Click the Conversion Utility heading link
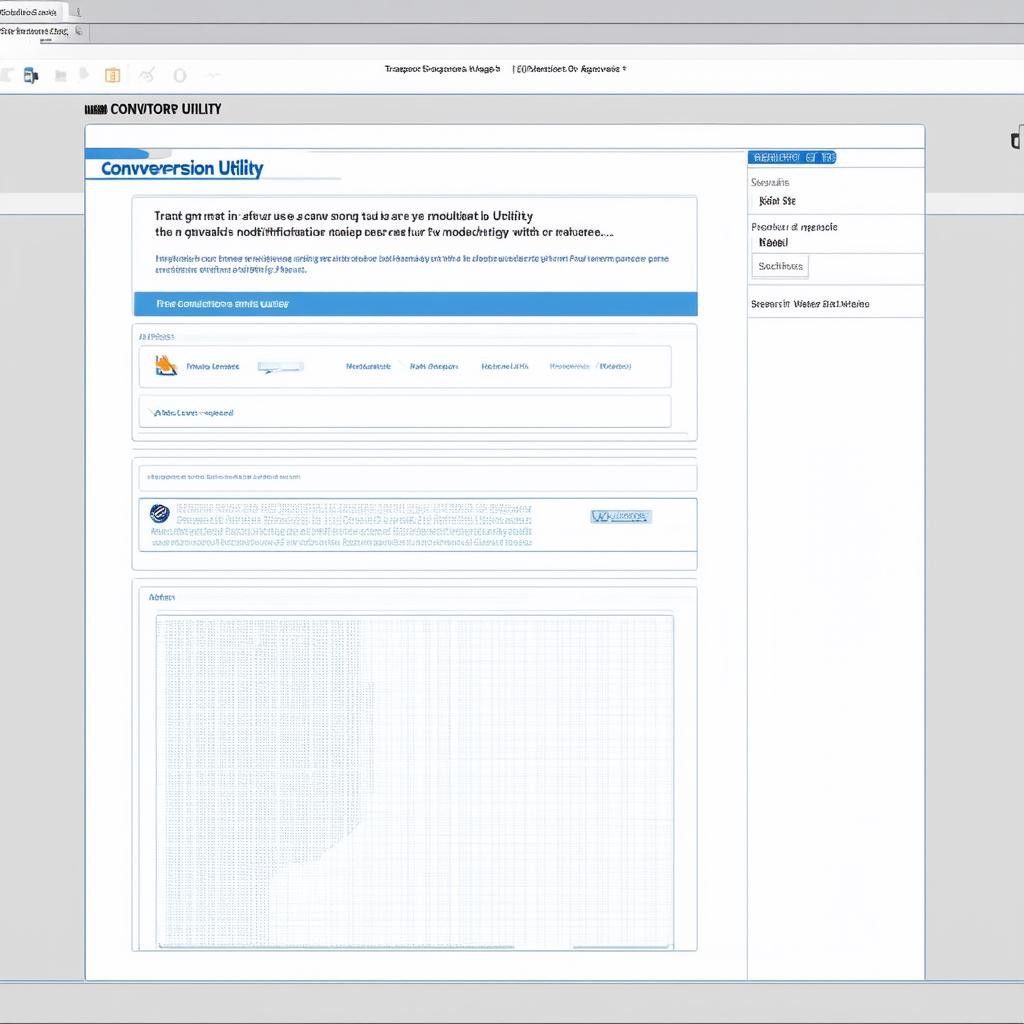This screenshot has height=1024, width=1024. click(182, 168)
